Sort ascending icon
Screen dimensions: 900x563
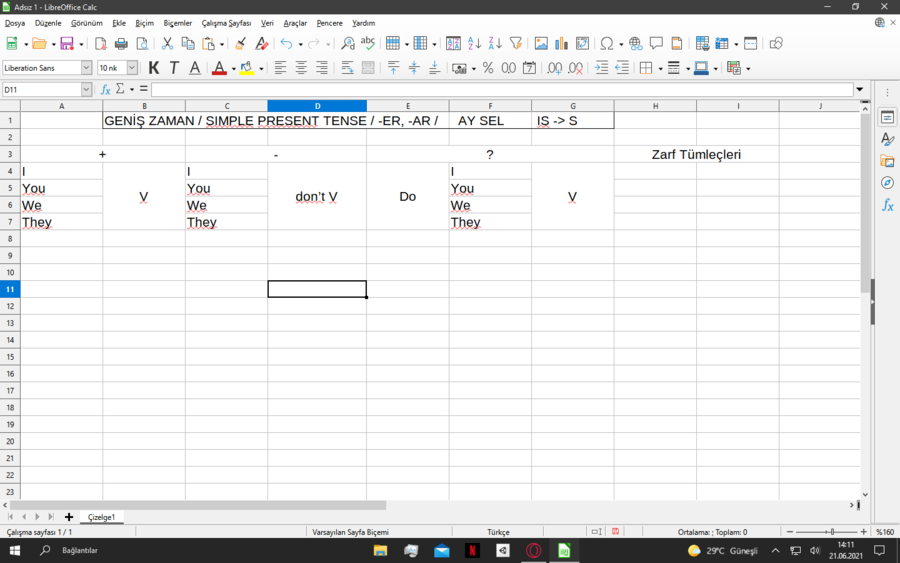point(474,44)
